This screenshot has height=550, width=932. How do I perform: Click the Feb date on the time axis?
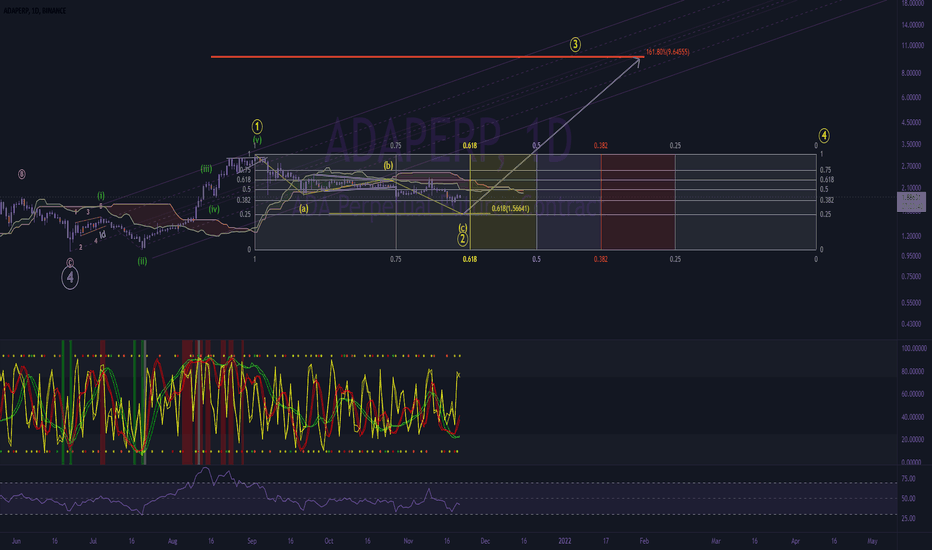pos(644,541)
